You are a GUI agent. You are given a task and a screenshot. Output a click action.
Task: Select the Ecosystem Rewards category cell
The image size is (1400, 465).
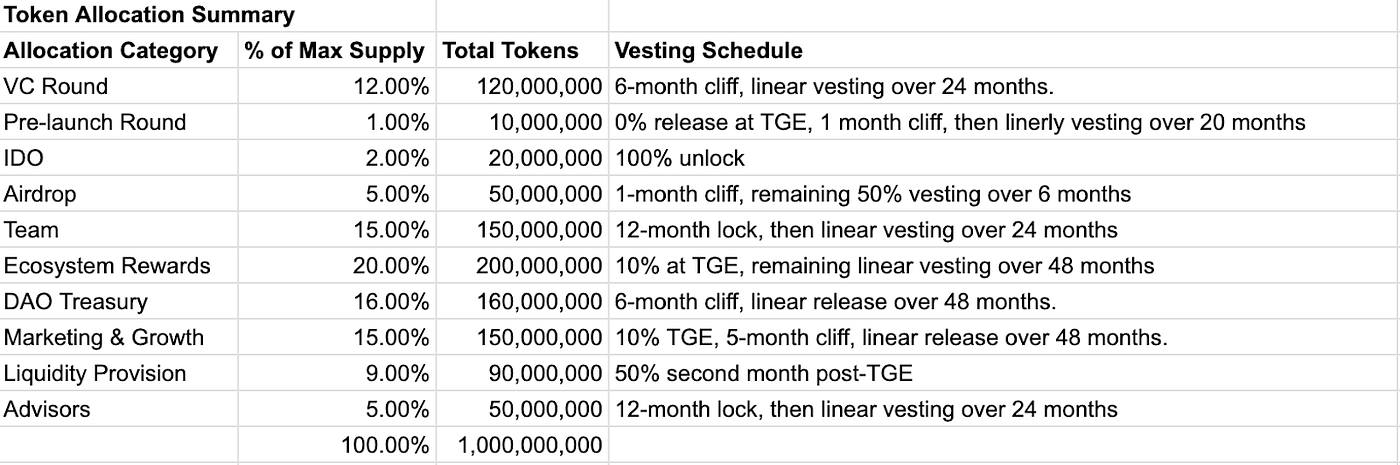coord(119,266)
